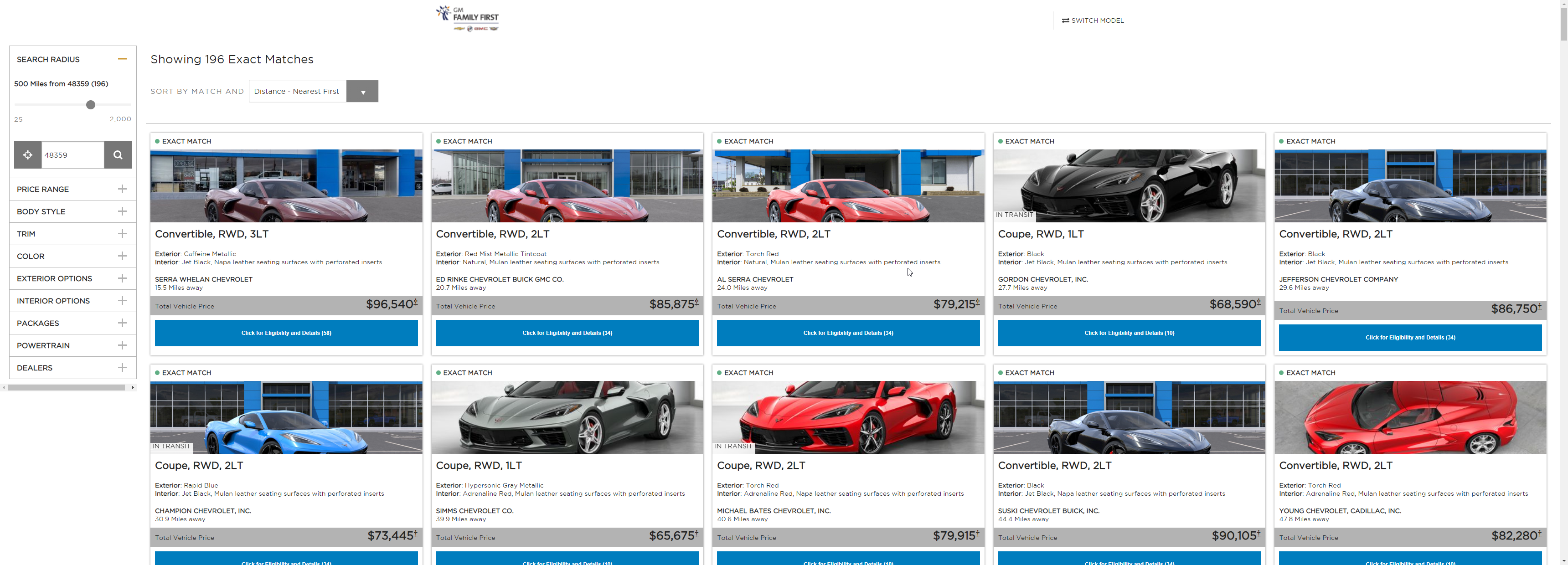Click the Michael Bates red coupe photo
Screen dimensions: 1568x565
tap(848, 417)
